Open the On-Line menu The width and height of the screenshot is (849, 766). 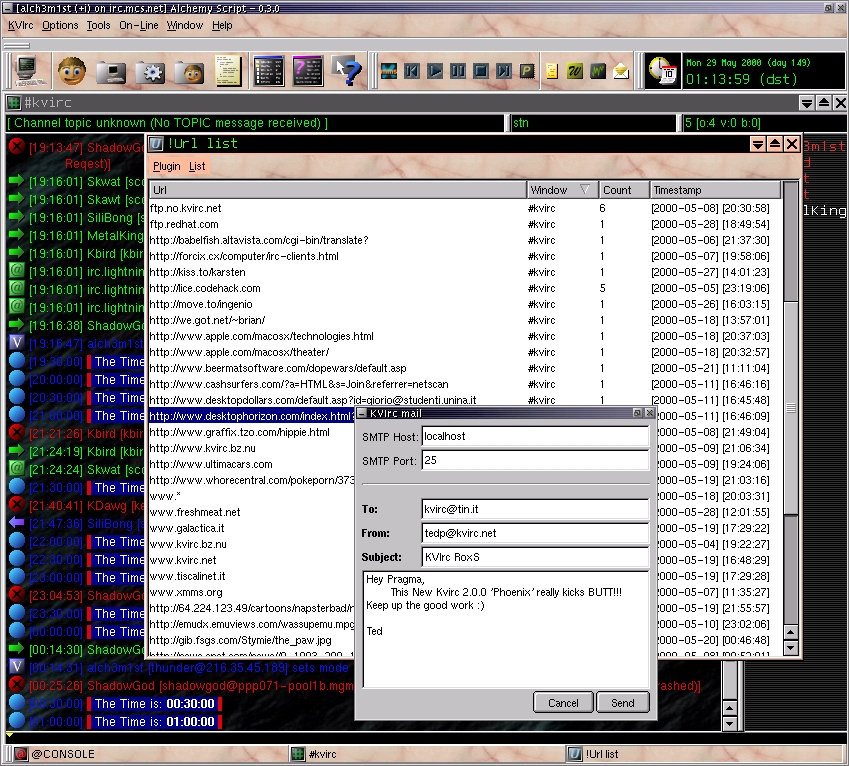point(138,25)
